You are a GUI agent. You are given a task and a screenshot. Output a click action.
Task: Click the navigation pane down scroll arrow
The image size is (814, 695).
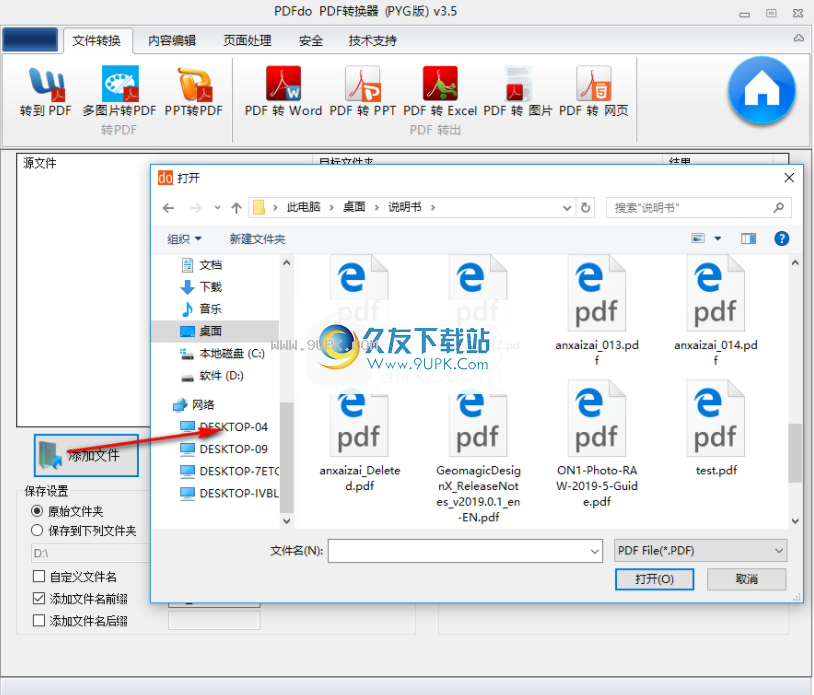click(x=286, y=521)
